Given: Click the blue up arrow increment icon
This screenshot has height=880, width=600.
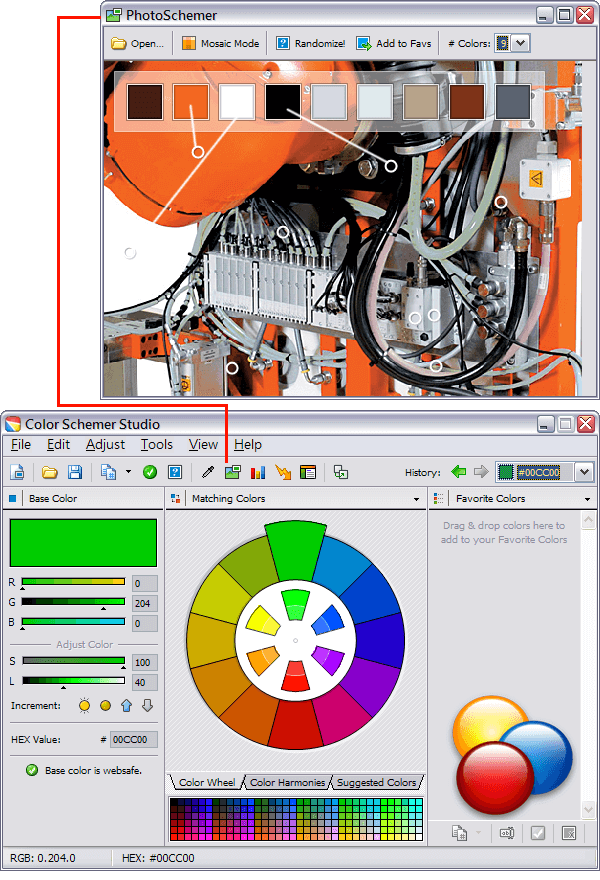Looking at the screenshot, I should tap(126, 705).
